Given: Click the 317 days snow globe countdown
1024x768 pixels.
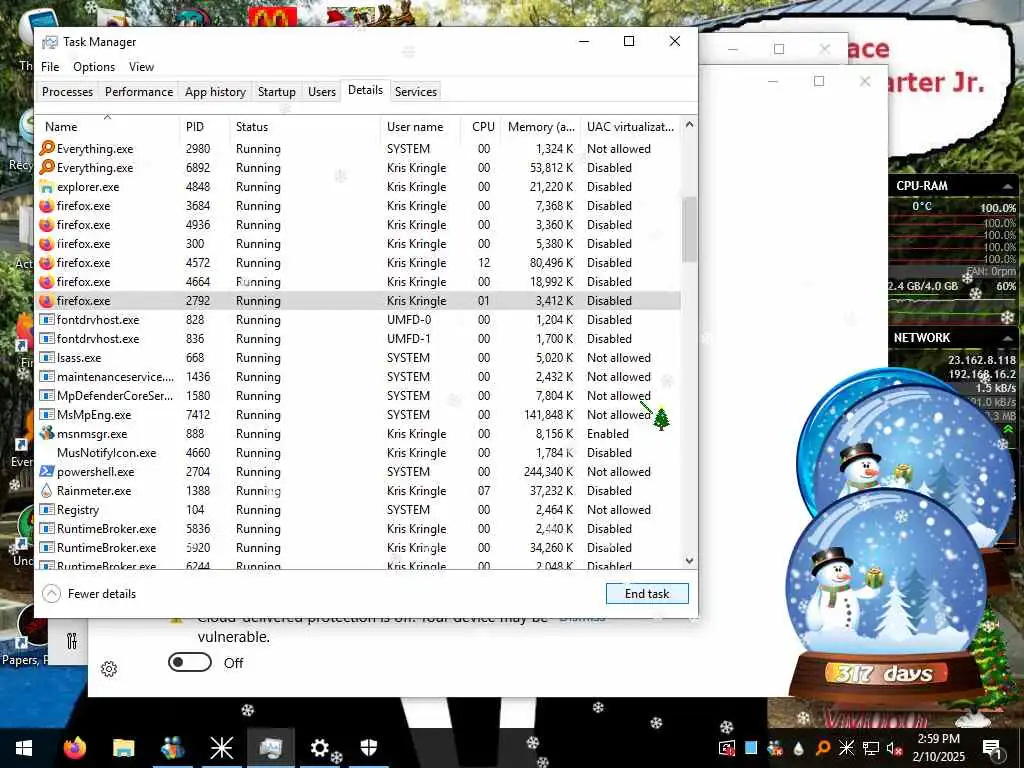Looking at the screenshot, I should [x=887, y=673].
